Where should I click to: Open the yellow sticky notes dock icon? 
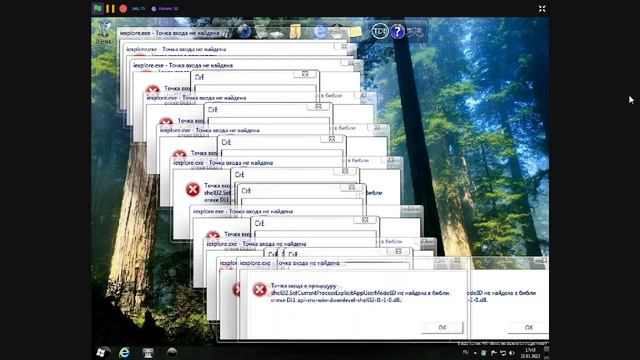click(x=356, y=32)
